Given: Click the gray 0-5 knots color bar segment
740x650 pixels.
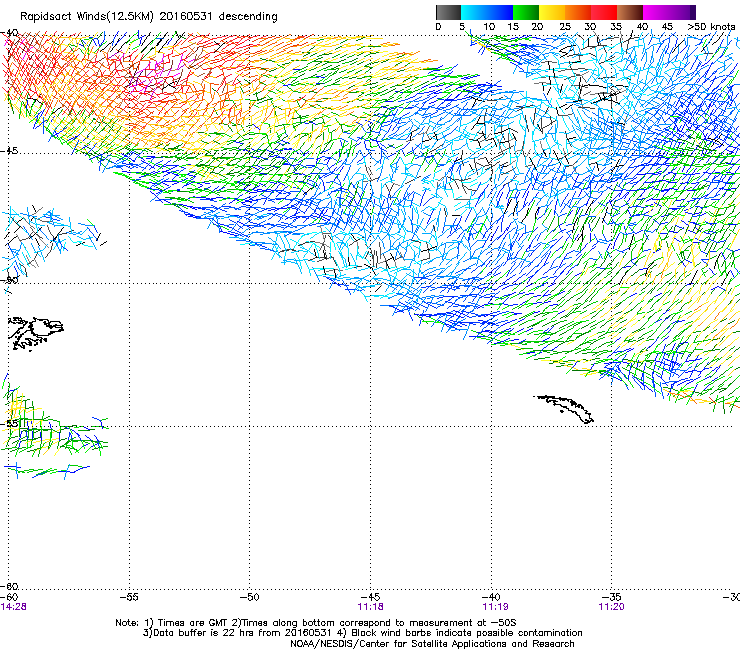Looking at the screenshot, I should [448, 12].
